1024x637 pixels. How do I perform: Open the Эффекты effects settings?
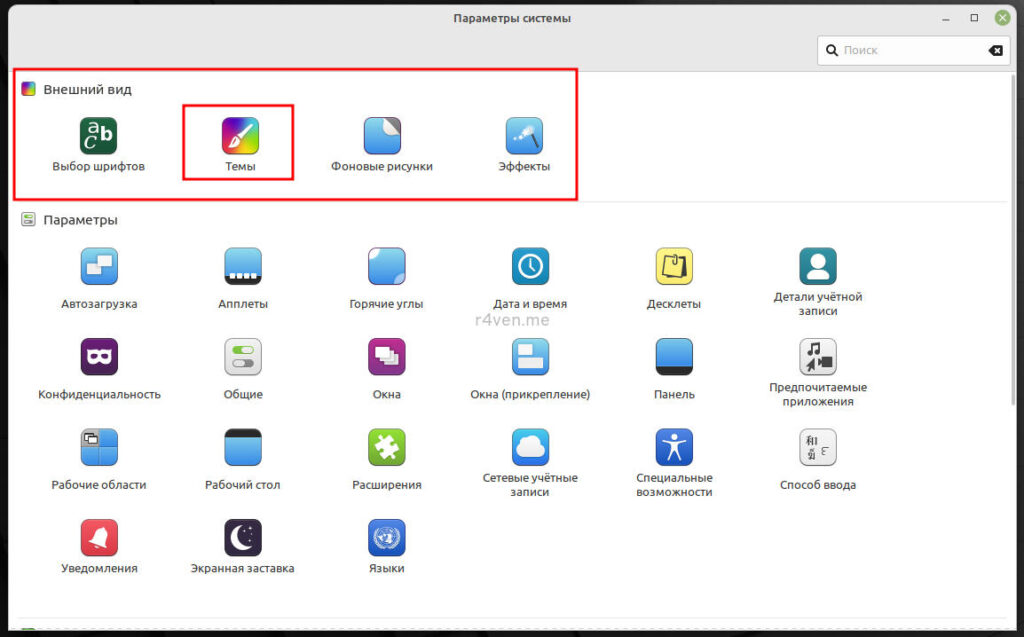click(x=524, y=136)
